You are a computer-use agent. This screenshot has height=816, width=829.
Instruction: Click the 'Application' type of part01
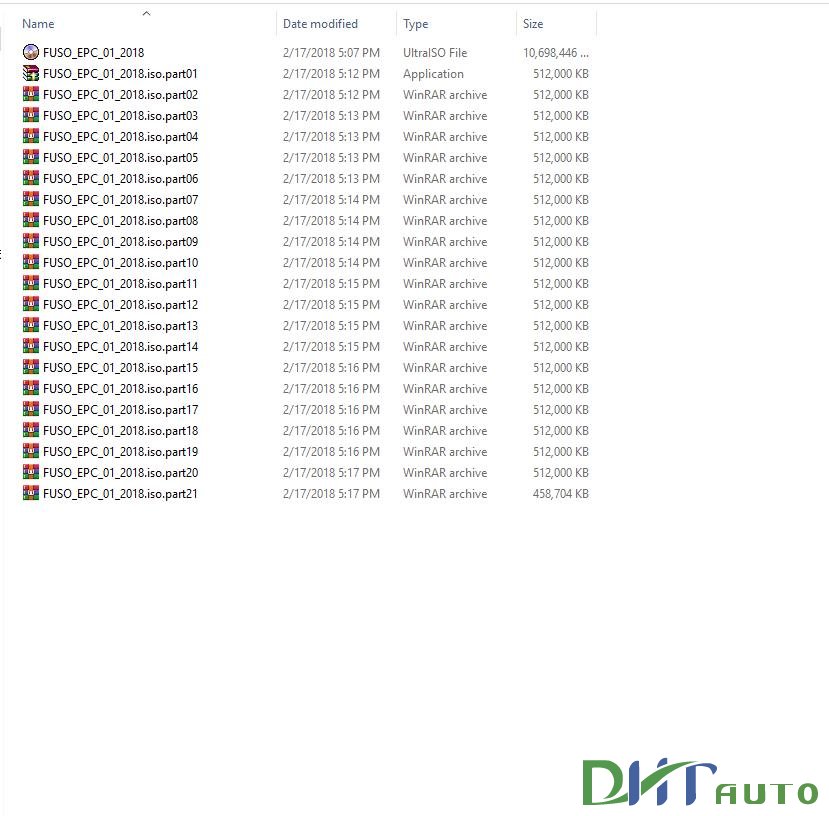click(x=434, y=74)
